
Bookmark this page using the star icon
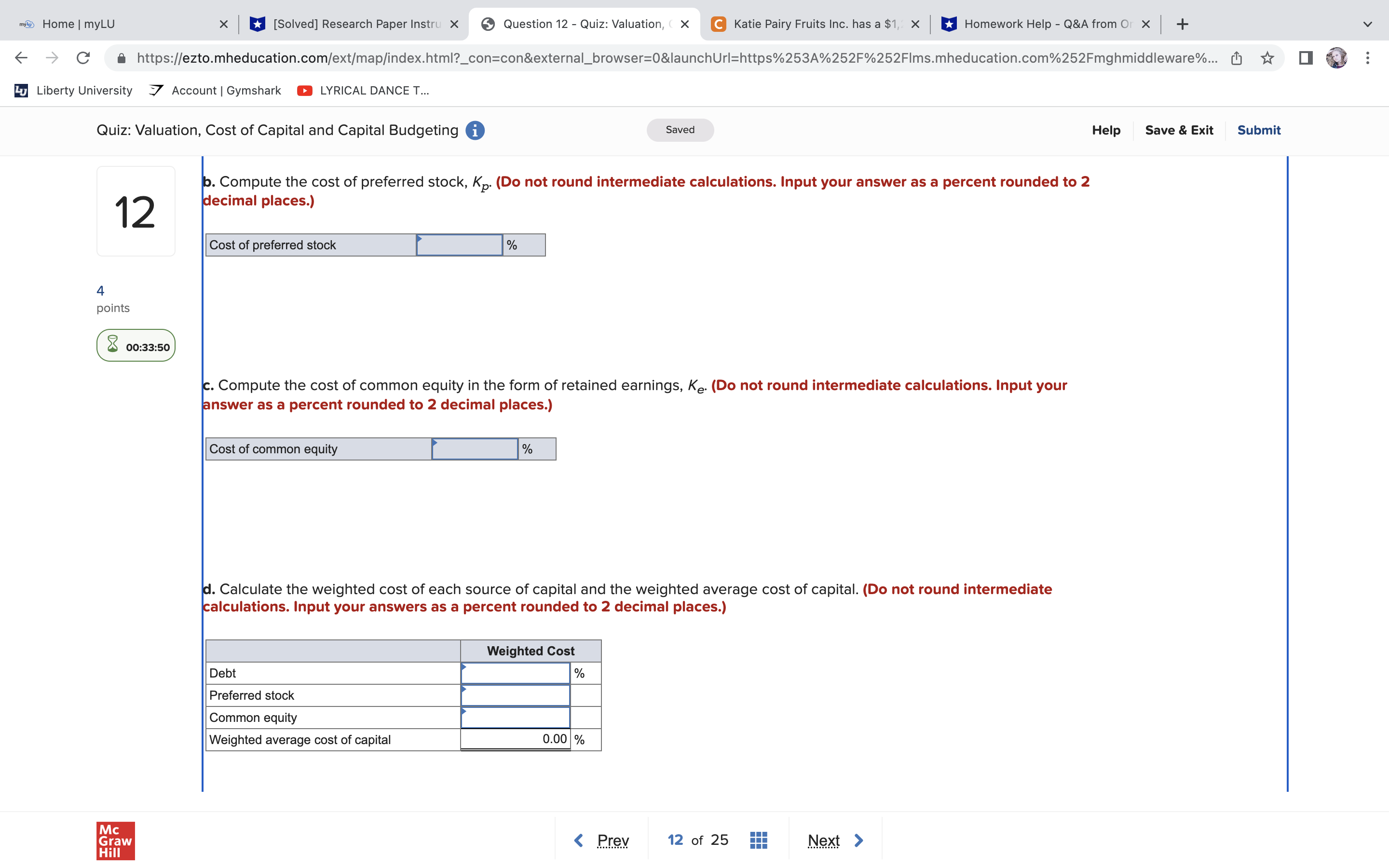pos(1267,57)
